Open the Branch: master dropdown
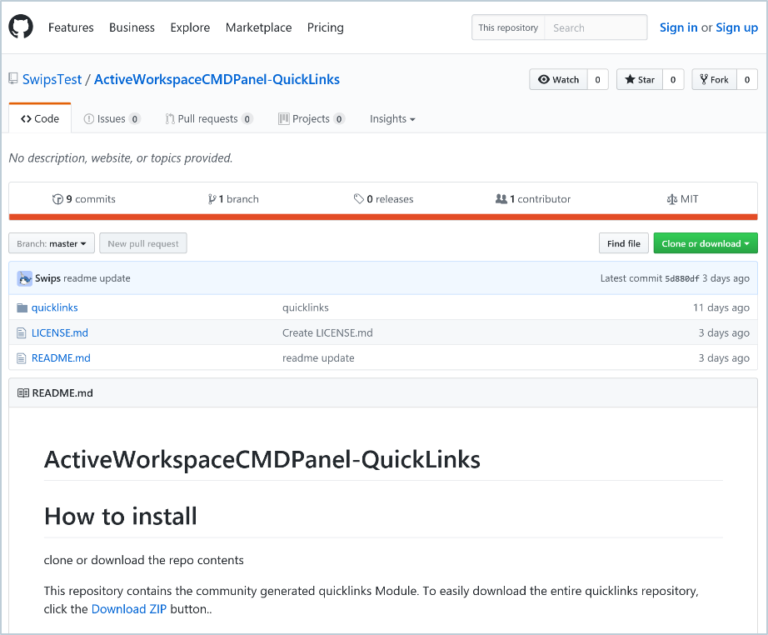 pos(52,243)
